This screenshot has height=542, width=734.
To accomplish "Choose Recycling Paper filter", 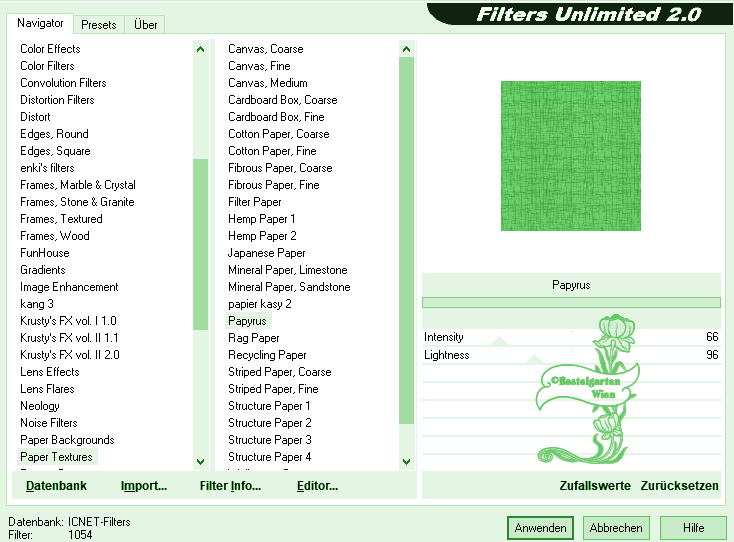I will [x=267, y=355].
